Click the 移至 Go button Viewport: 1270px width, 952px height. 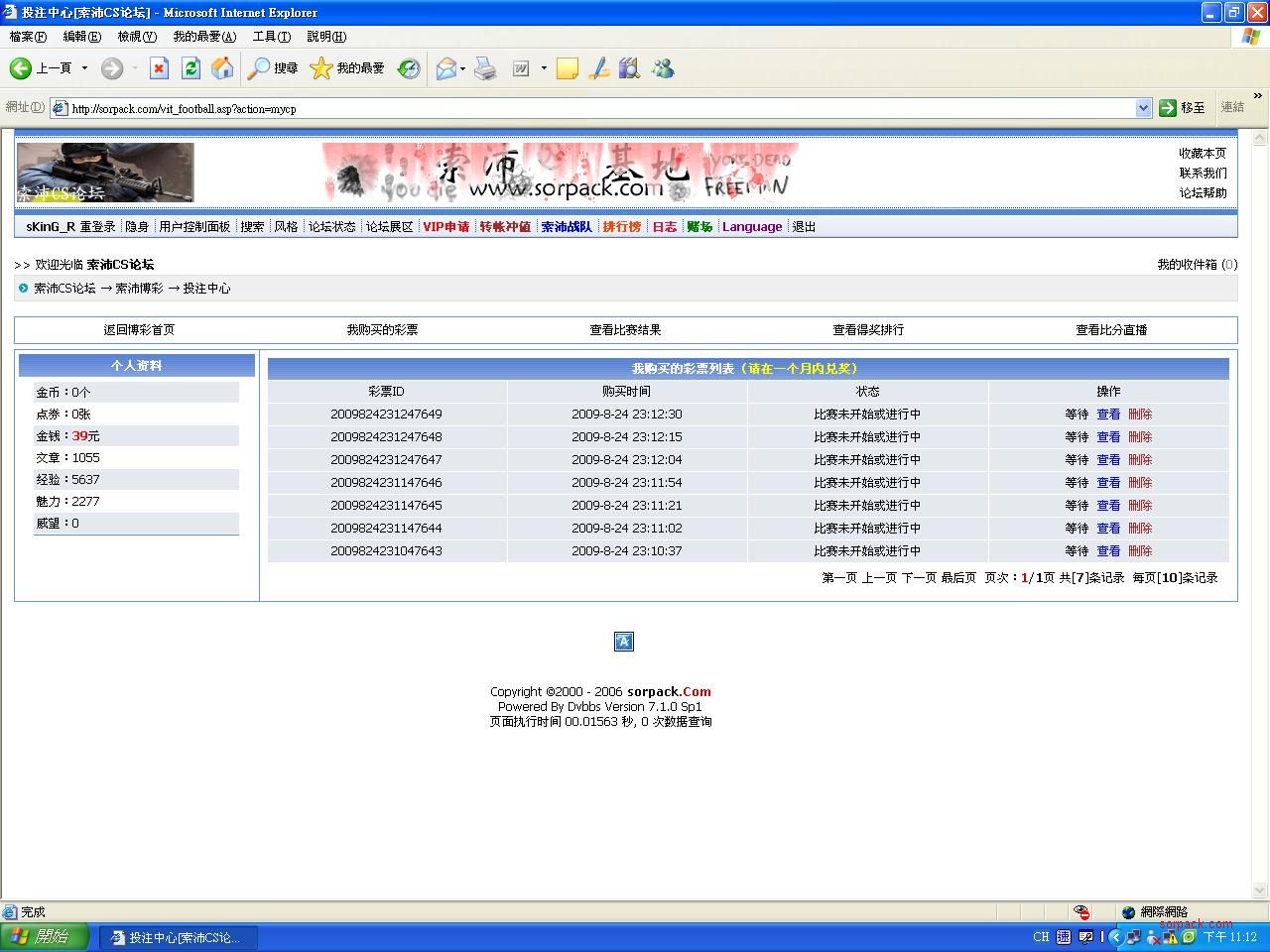[1183, 108]
